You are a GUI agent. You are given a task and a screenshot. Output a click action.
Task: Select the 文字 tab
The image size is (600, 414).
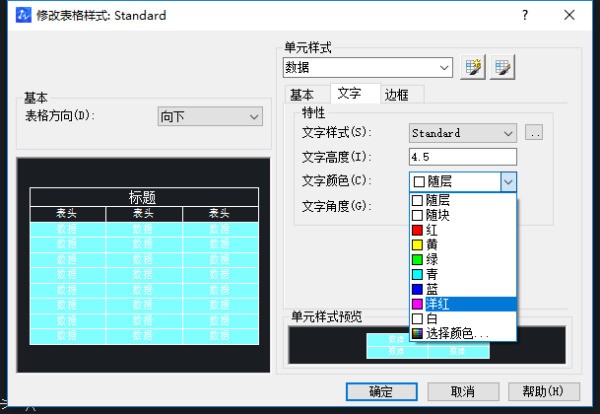point(349,94)
